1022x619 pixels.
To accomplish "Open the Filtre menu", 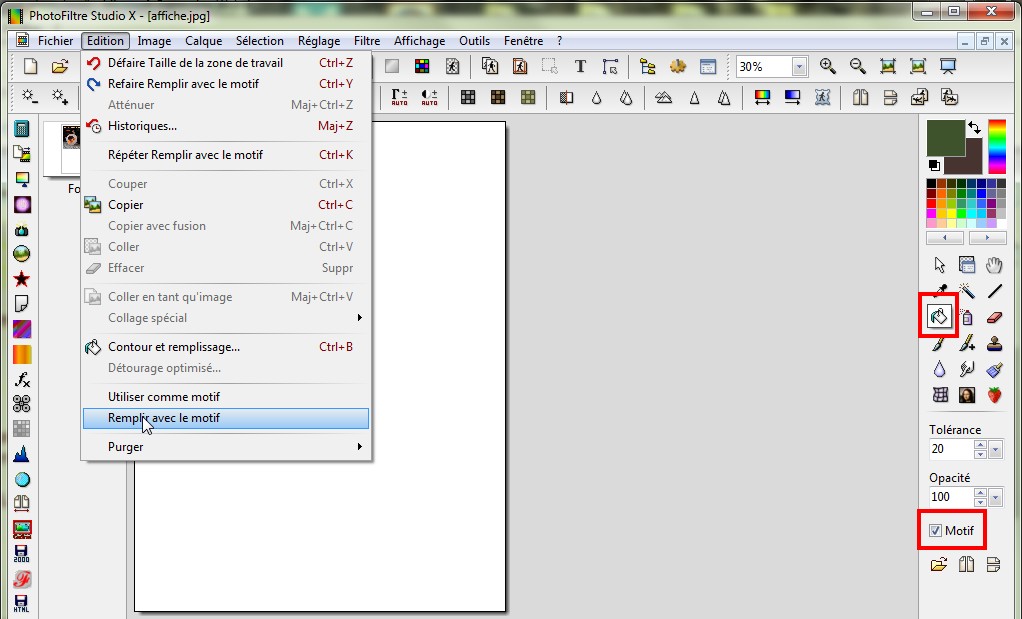I will coord(367,41).
